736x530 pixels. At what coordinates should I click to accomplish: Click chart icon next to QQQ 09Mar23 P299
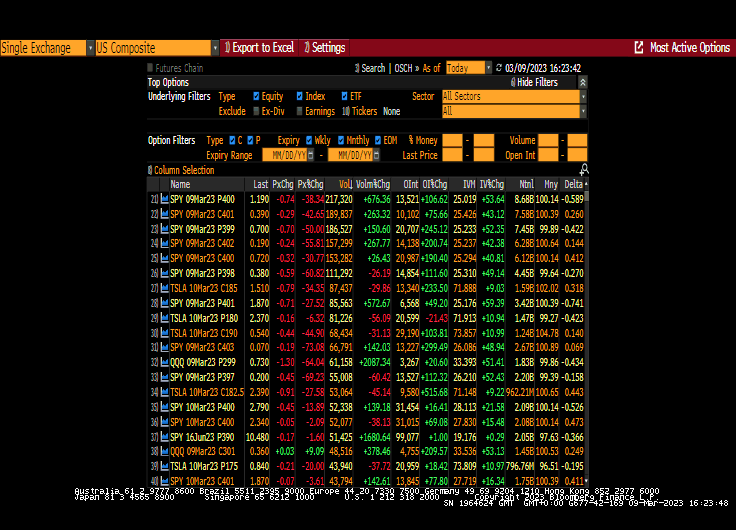pyautogui.click(x=165, y=360)
